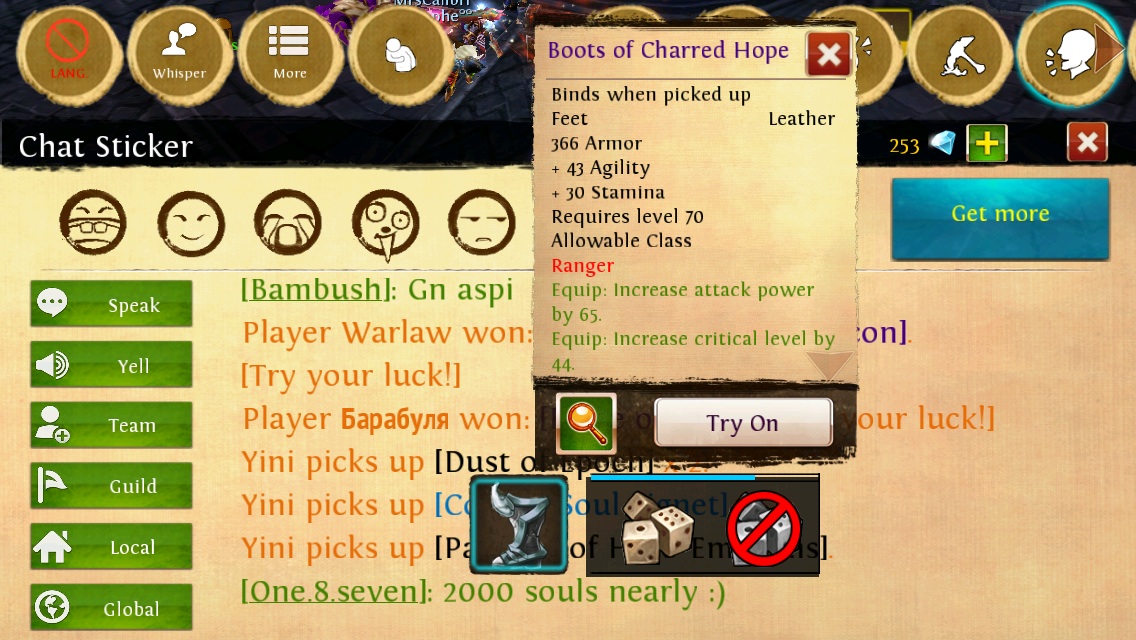Switch to the Yell chat channel
The height and width of the screenshot is (640, 1136).
[112, 365]
